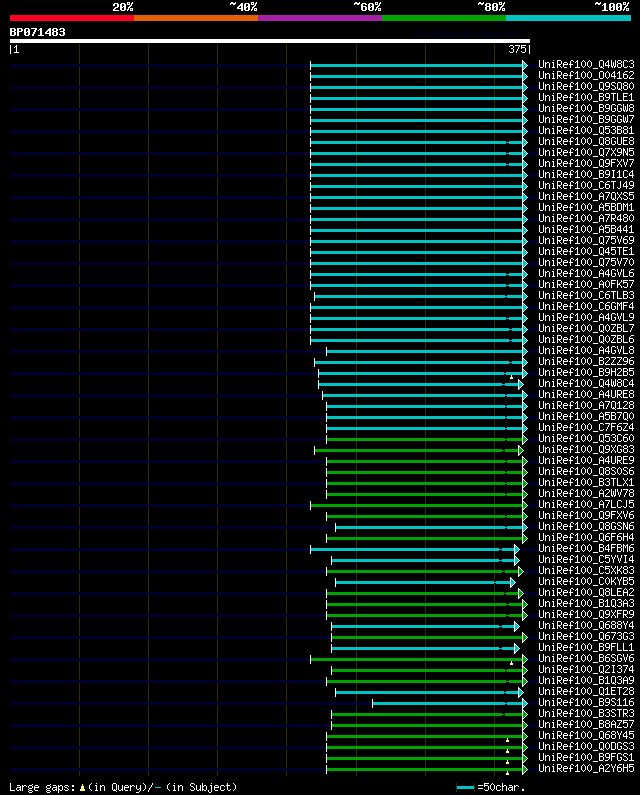Select the UniRef100_C6TJ49 label
The image size is (640, 795).
pos(586,186)
